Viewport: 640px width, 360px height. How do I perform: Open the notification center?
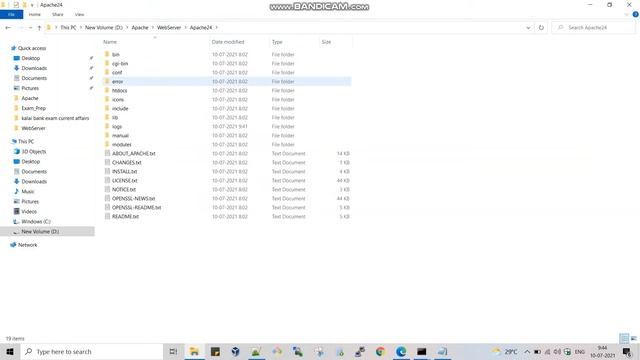[627, 351]
